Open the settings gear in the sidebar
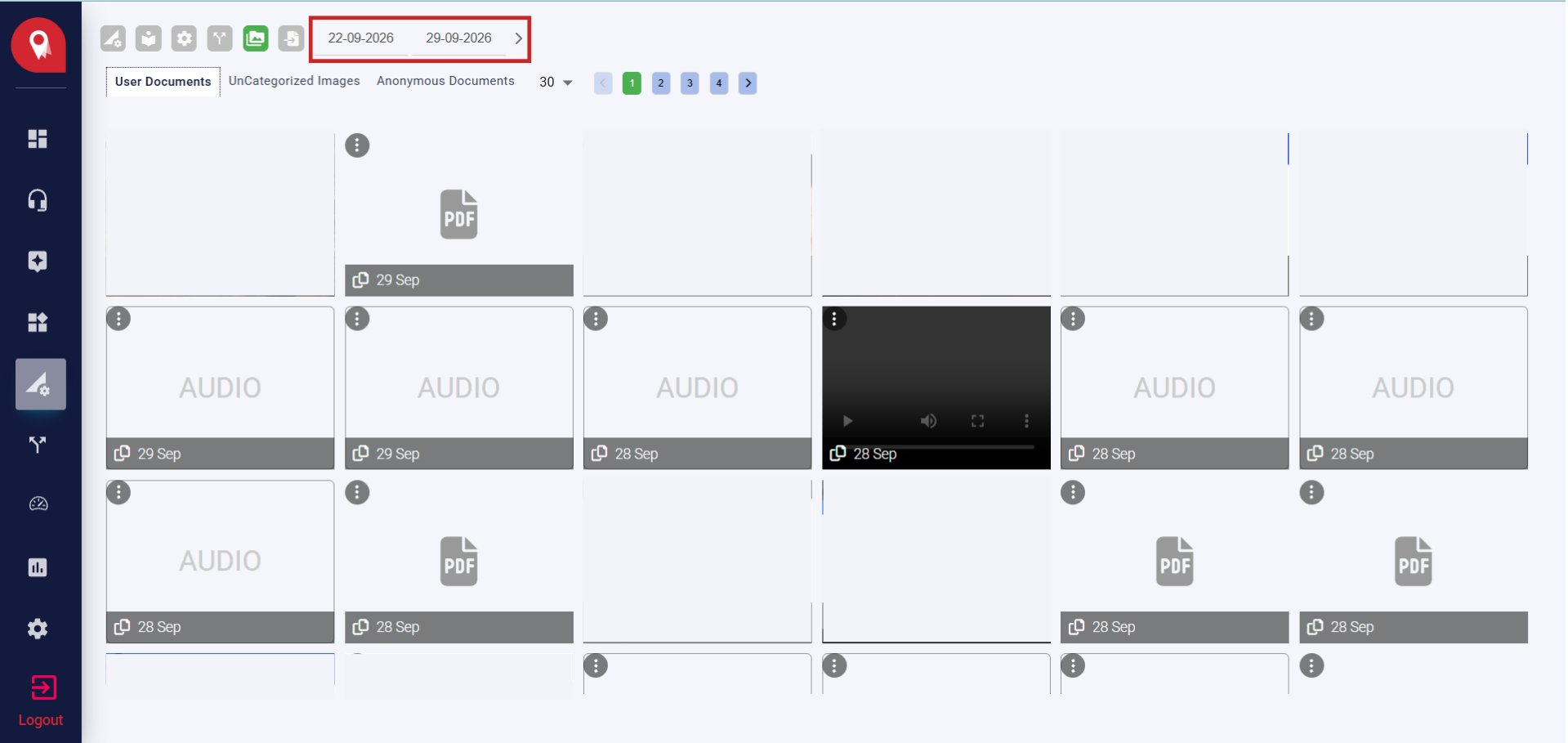This screenshot has width=1568, height=743. 38,629
